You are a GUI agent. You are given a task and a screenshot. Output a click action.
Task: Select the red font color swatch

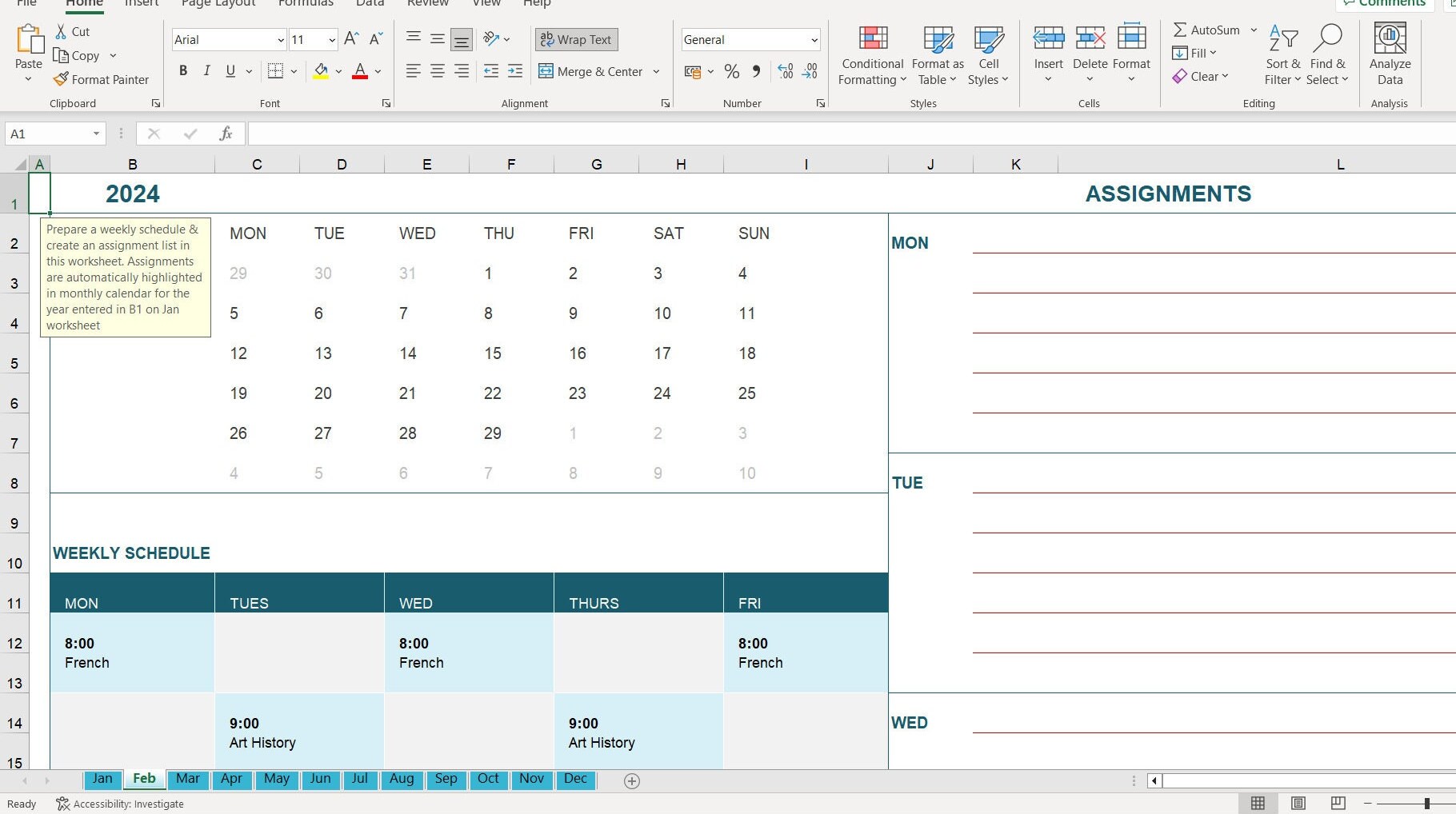click(x=360, y=74)
